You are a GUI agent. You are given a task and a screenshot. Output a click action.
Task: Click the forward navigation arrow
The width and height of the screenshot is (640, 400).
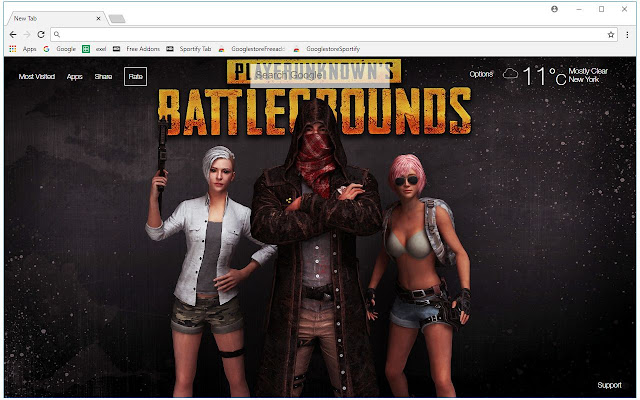click(x=27, y=35)
